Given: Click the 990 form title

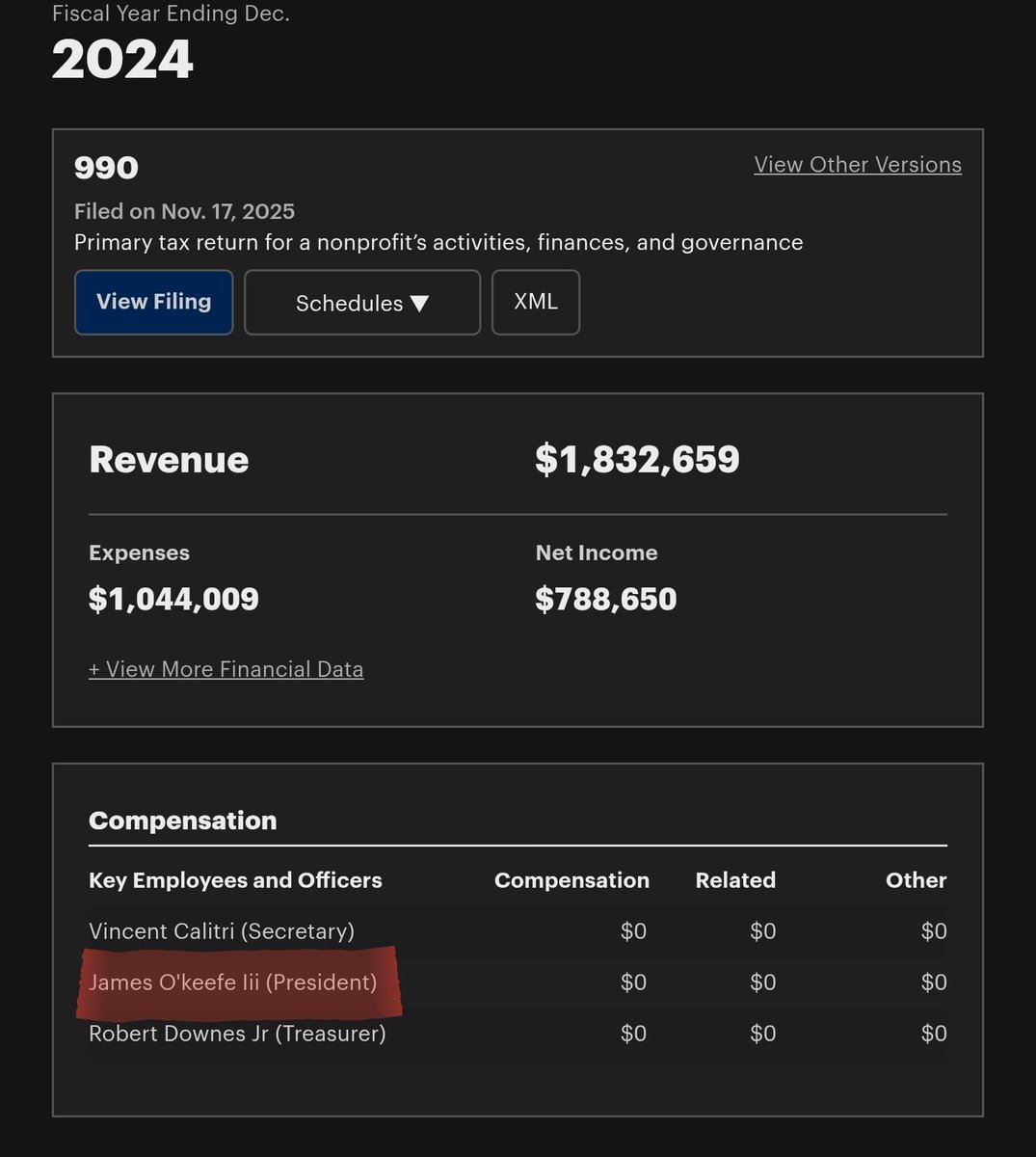Looking at the screenshot, I should [x=106, y=168].
